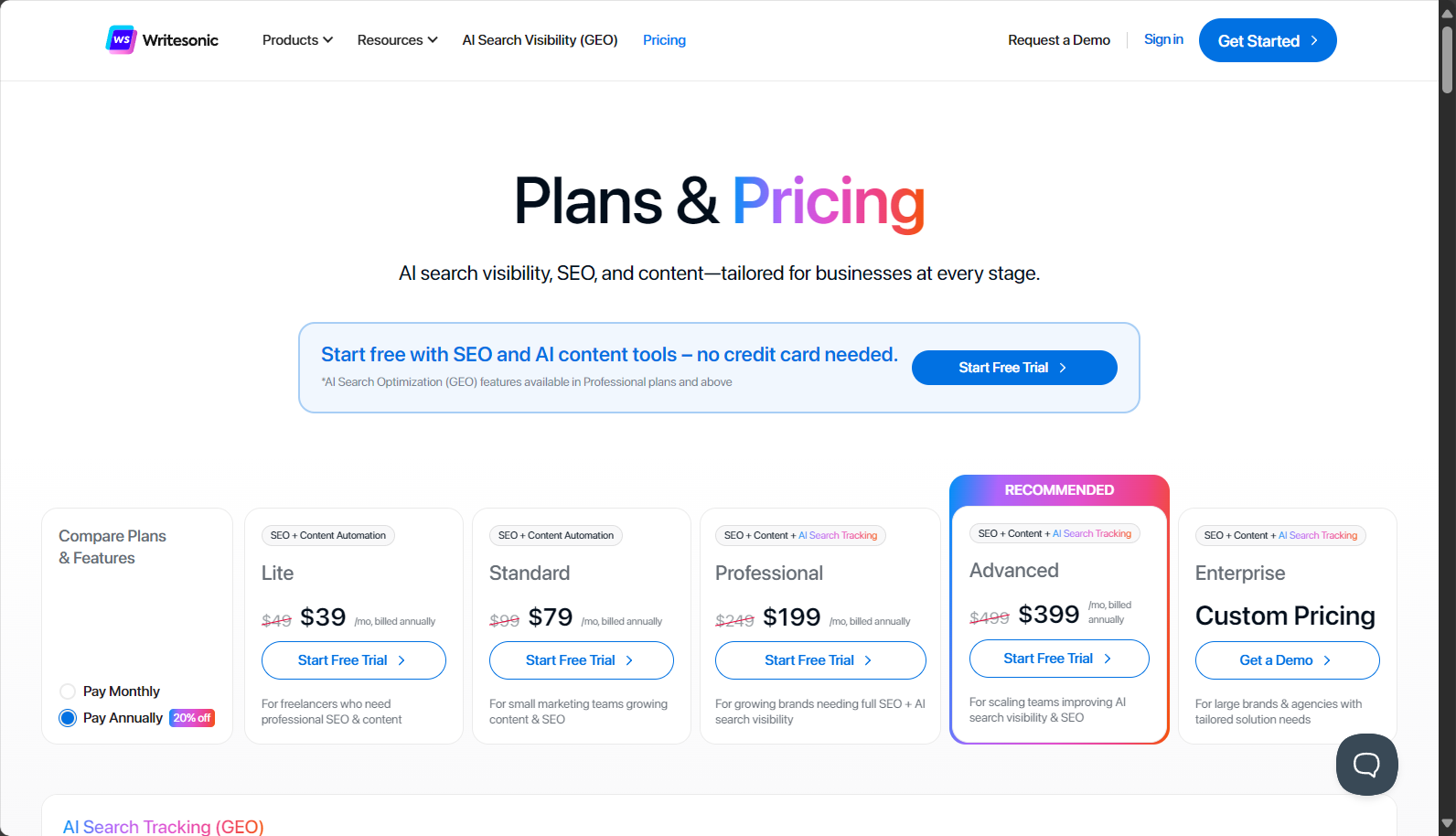
Task: Expand the Products dropdown menu
Action: point(297,40)
